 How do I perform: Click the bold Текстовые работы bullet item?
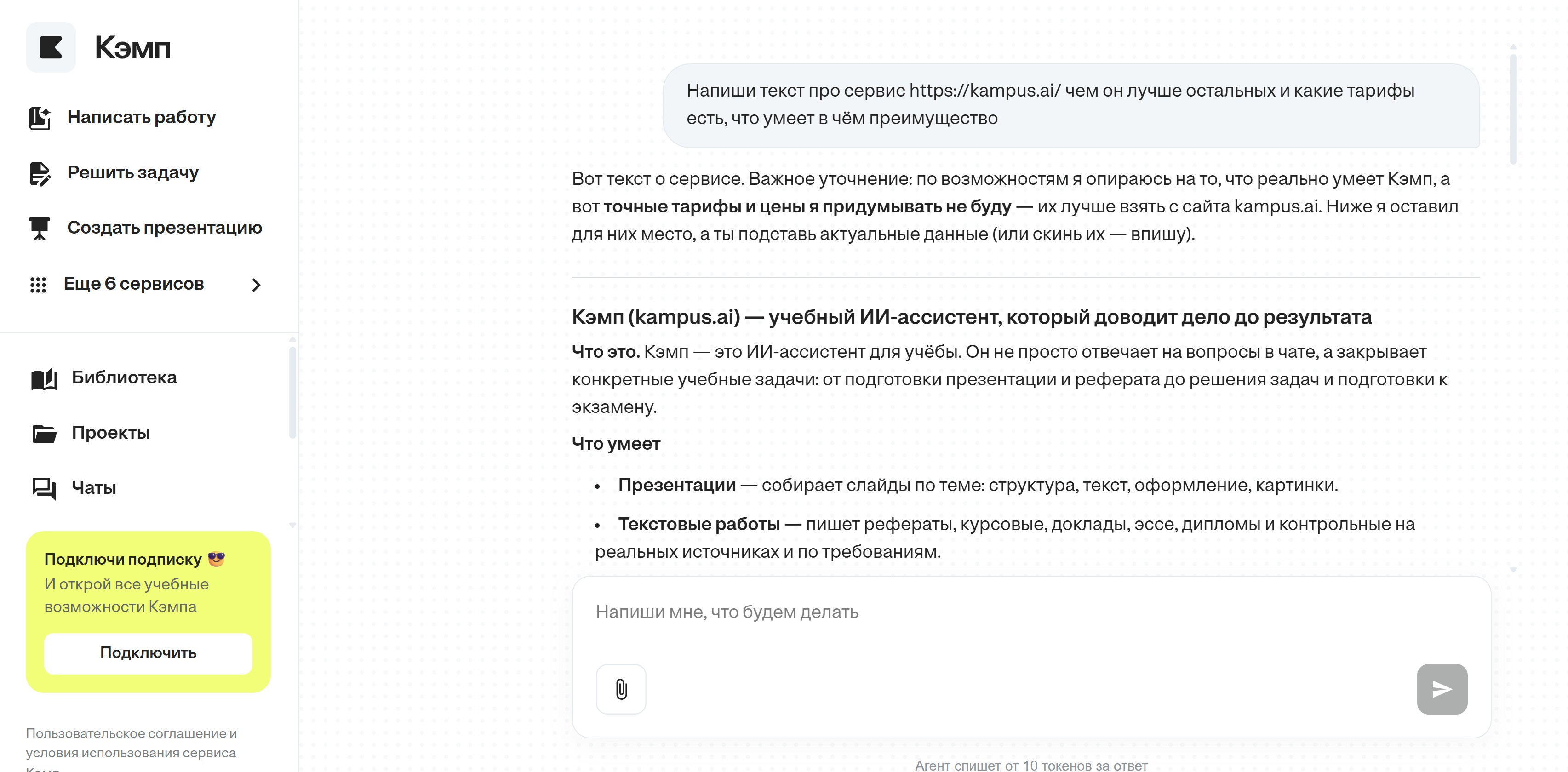click(x=699, y=524)
